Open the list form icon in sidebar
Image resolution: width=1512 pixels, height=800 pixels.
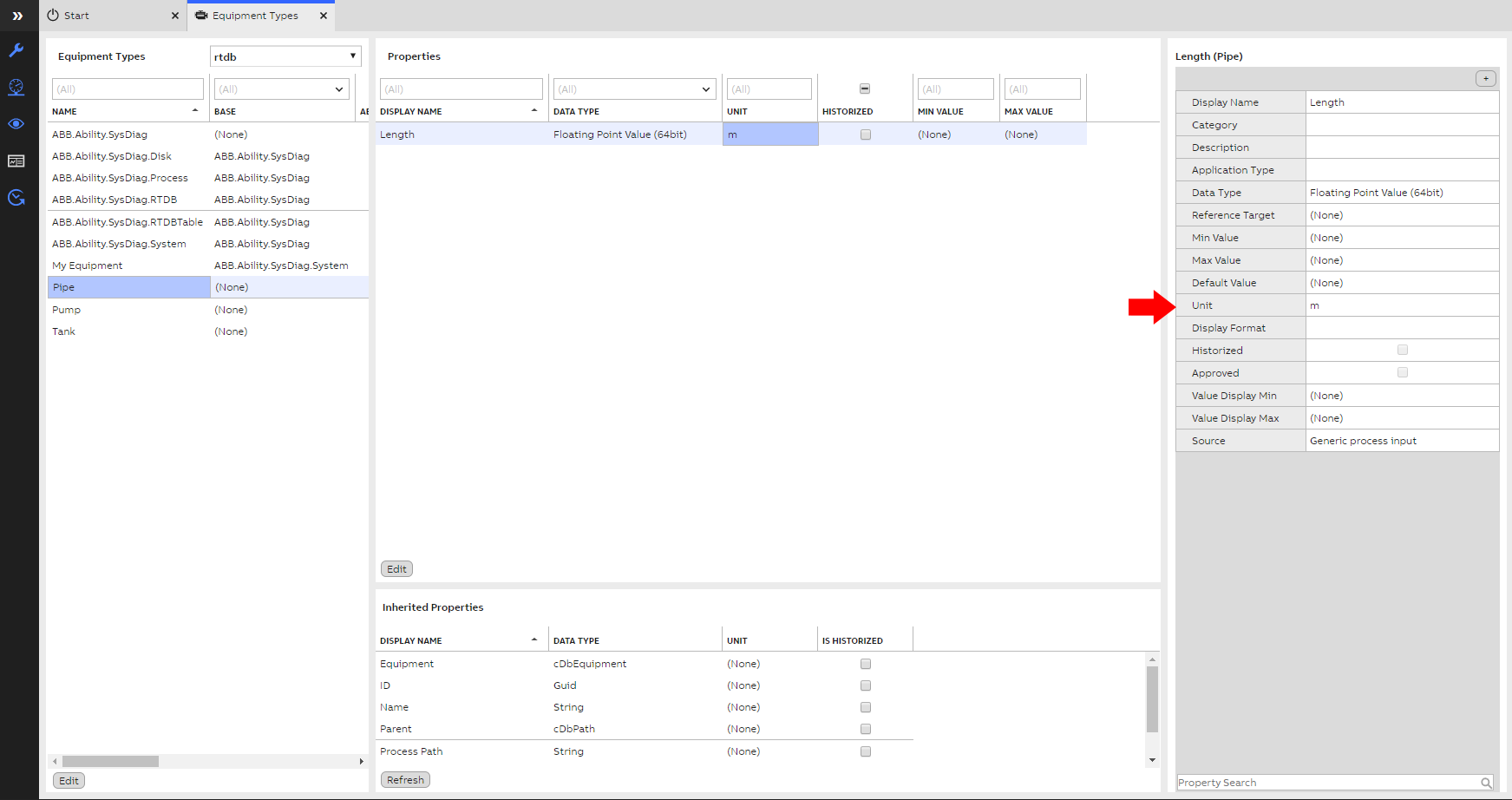click(16, 161)
